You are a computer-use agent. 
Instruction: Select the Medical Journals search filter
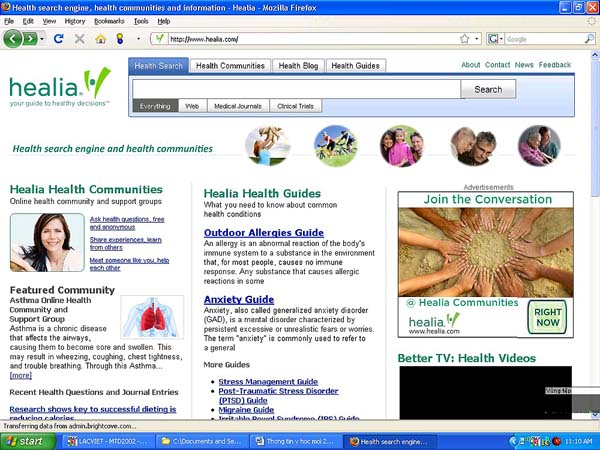[236, 105]
